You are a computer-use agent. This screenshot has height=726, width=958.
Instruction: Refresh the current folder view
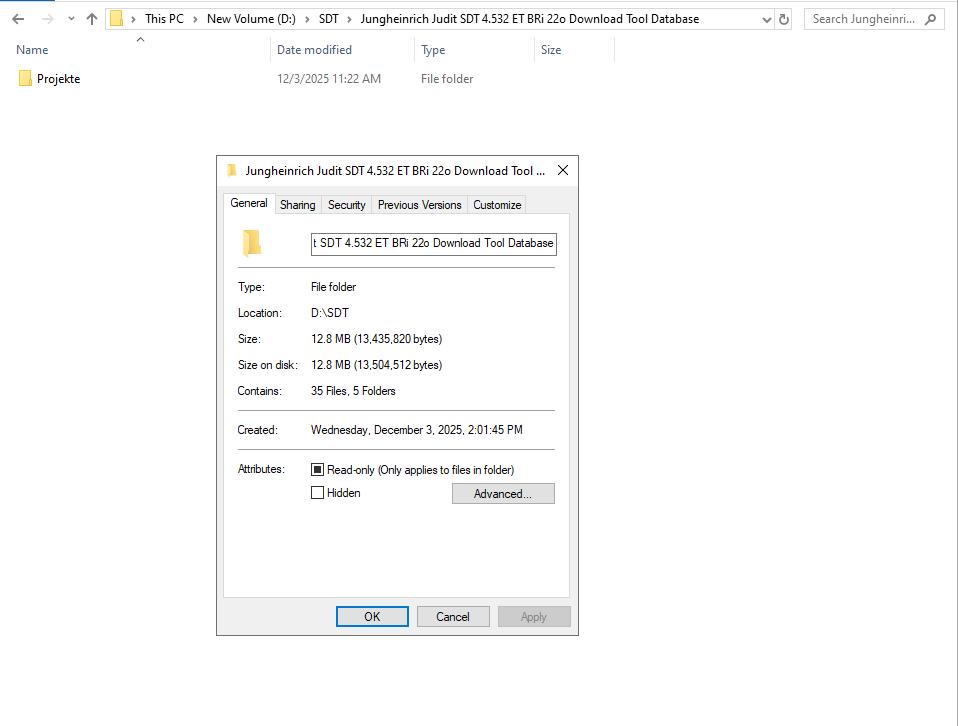pyautogui.click(x=784, y=20)
